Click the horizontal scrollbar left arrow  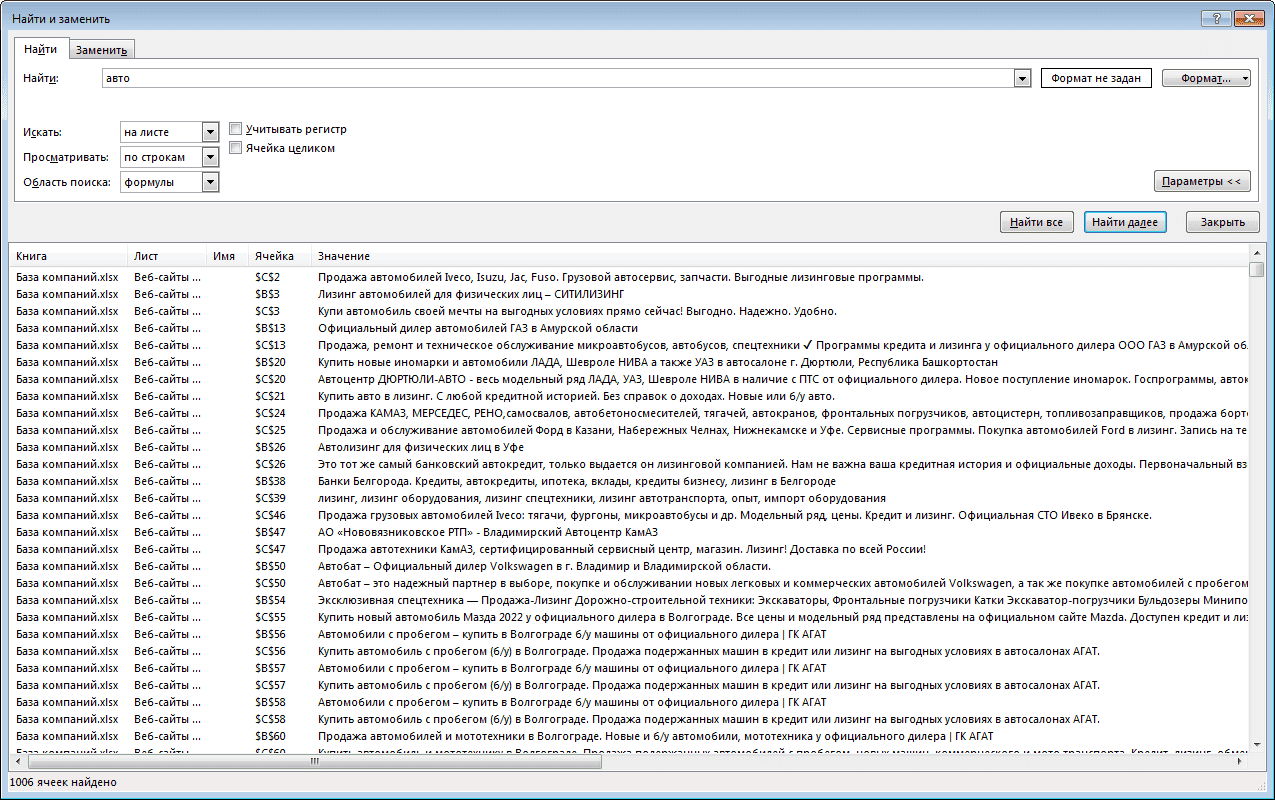(x=16, y=761)
